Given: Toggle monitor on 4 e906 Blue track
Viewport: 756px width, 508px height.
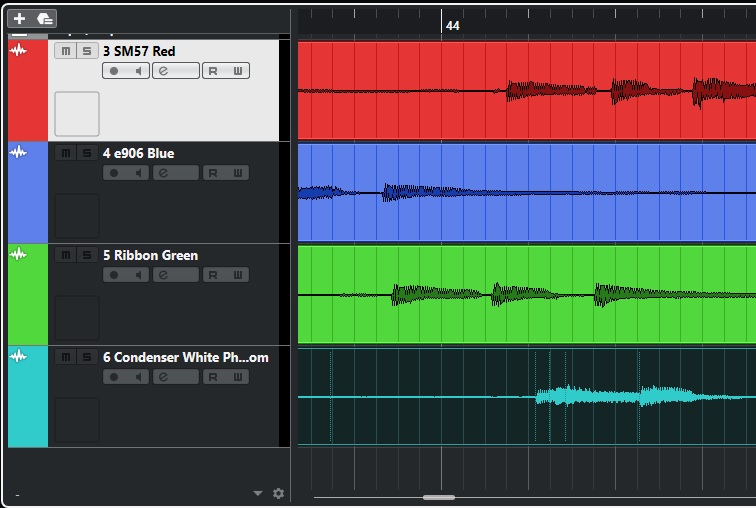Looking at the screenshot, I should tap(138, 173).
